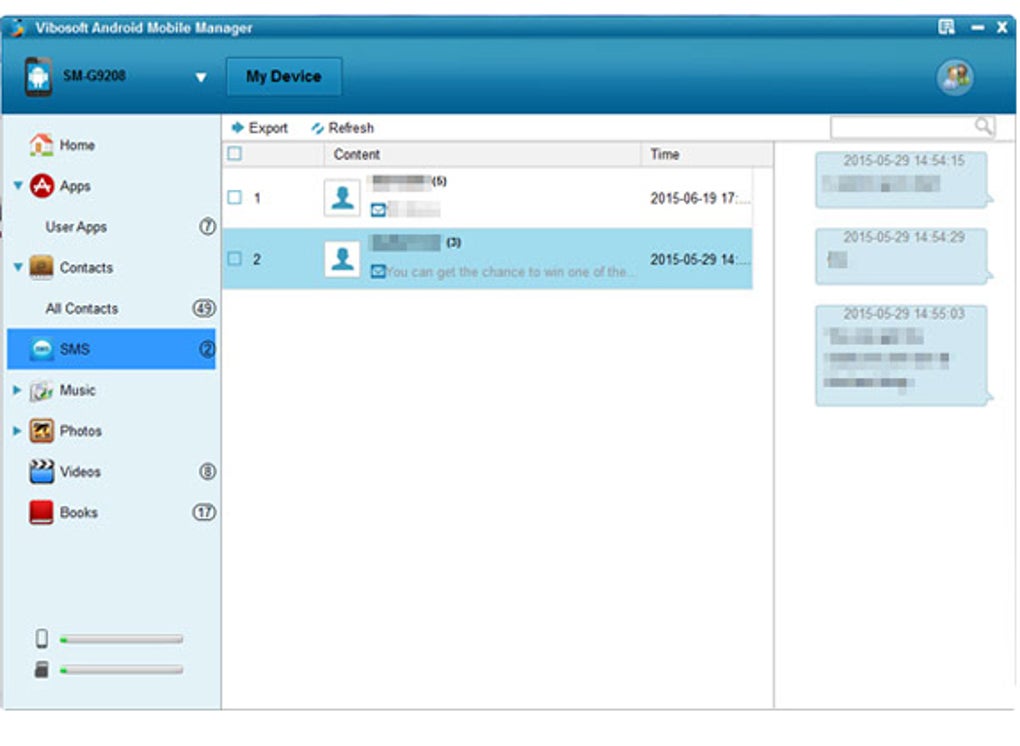
Task: Click All Contacts count badge 49
Action: 204,308
